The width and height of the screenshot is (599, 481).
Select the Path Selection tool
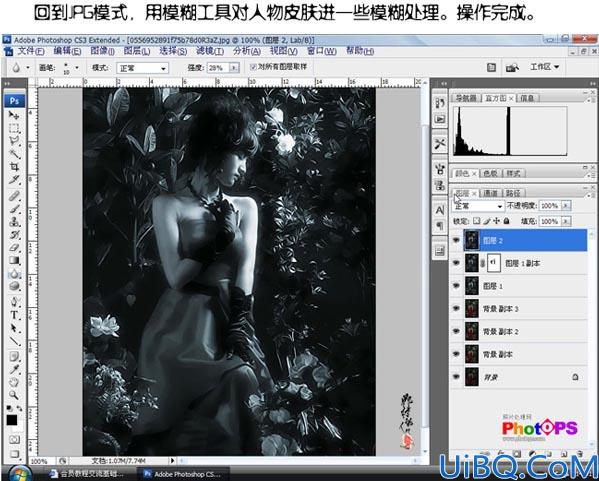point(14,328)
